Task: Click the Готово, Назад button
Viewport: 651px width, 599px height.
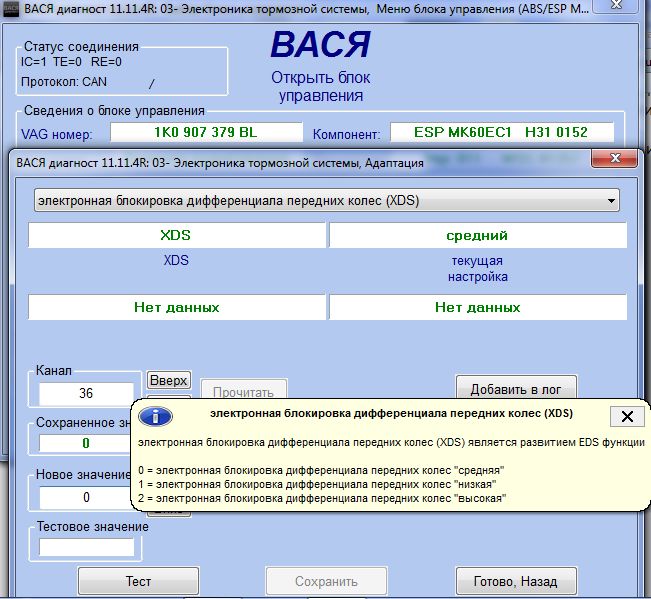Action: 516,581
